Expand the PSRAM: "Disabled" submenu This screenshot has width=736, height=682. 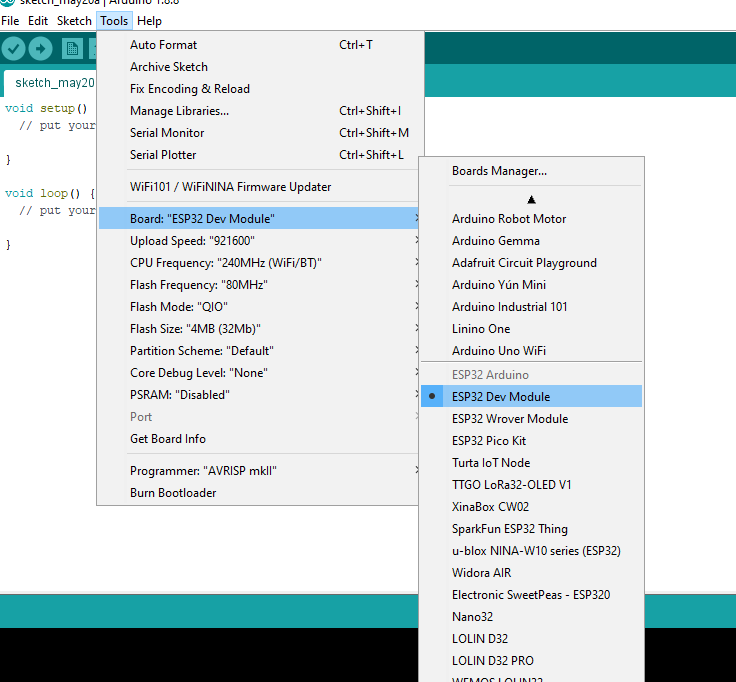[x=258, y=395]
